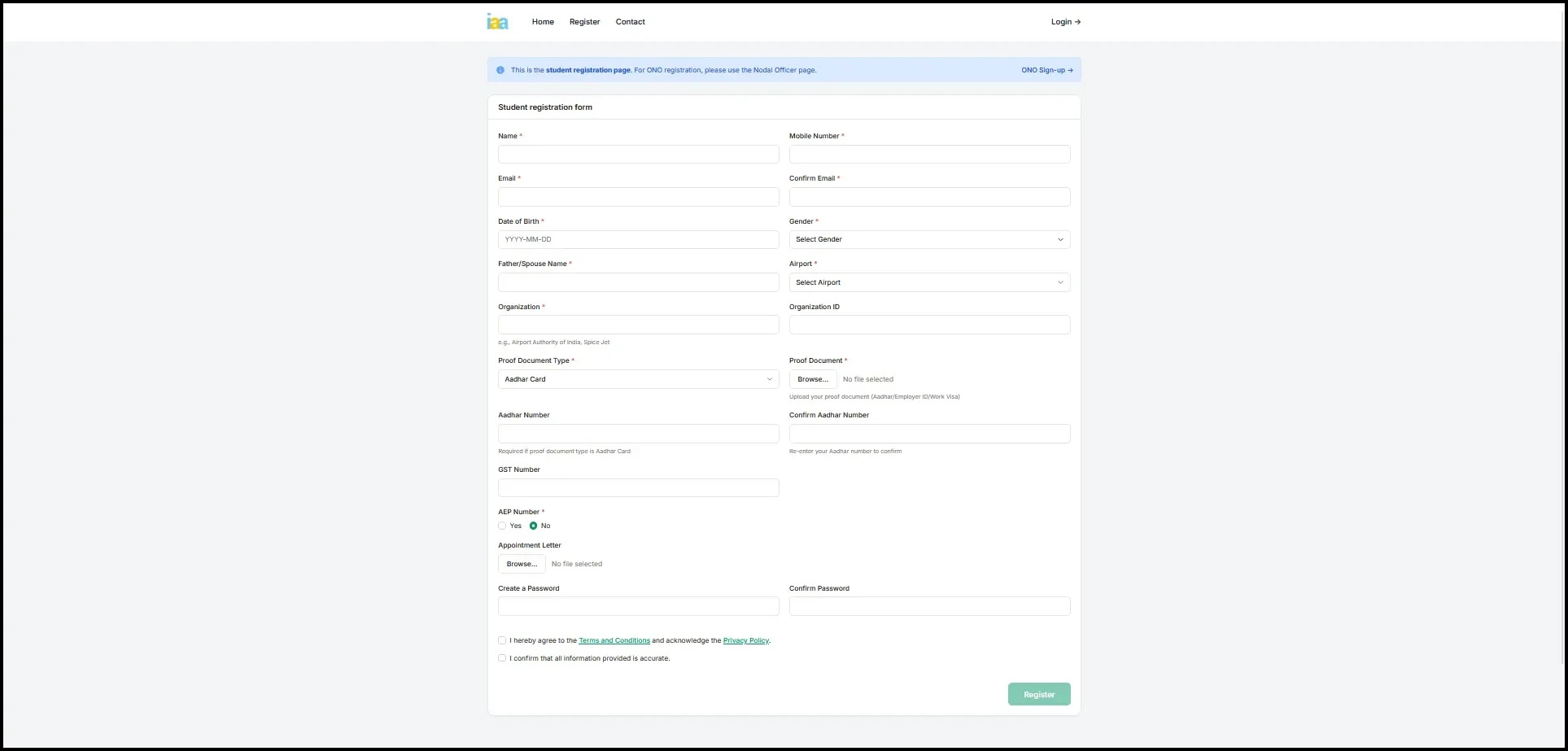1568x751 pixels.
Task: Click the info icon in blue banner
Action: click(x=500, y=70)
